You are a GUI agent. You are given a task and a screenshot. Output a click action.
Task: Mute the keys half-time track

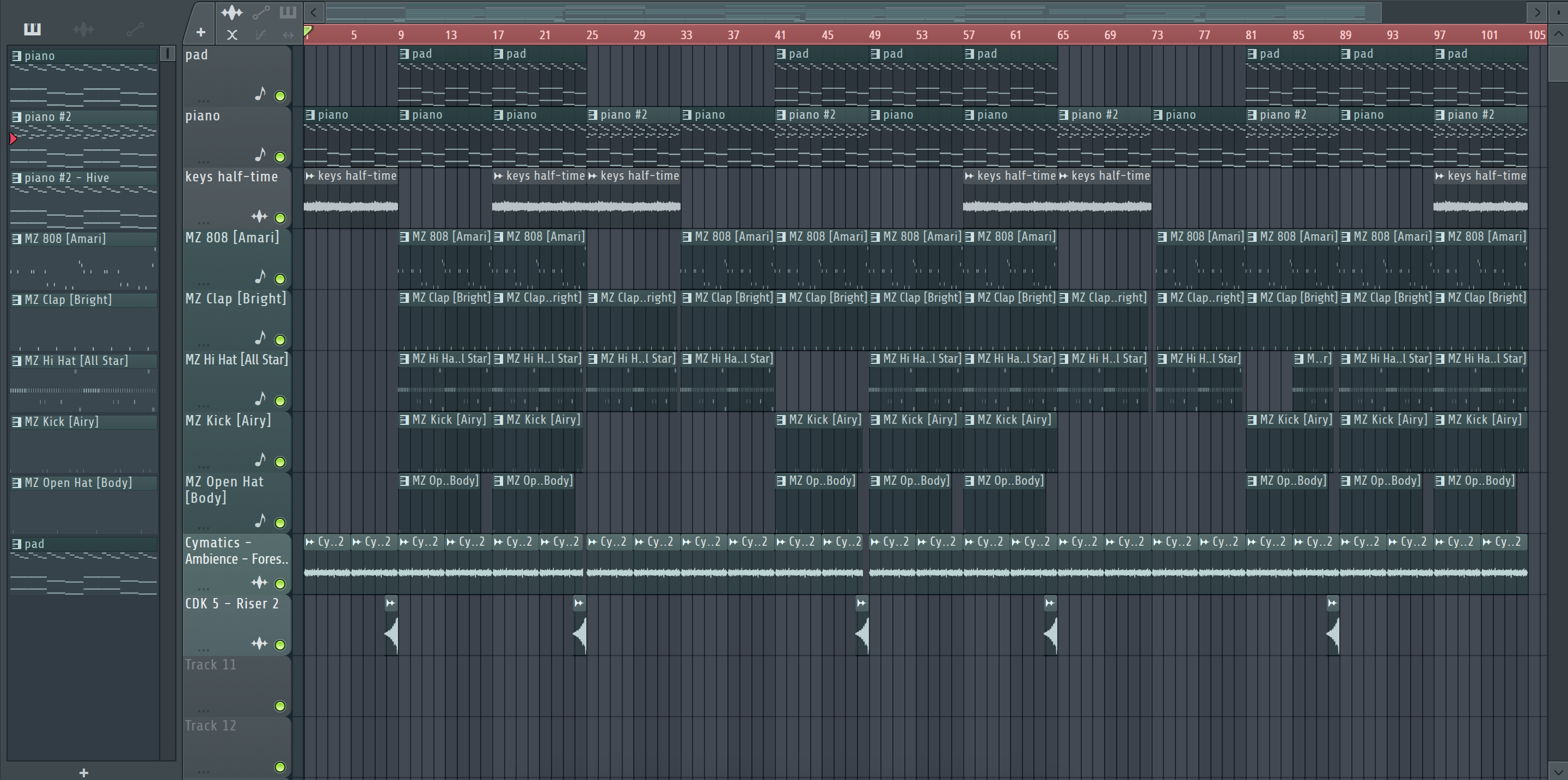[280, 218]
